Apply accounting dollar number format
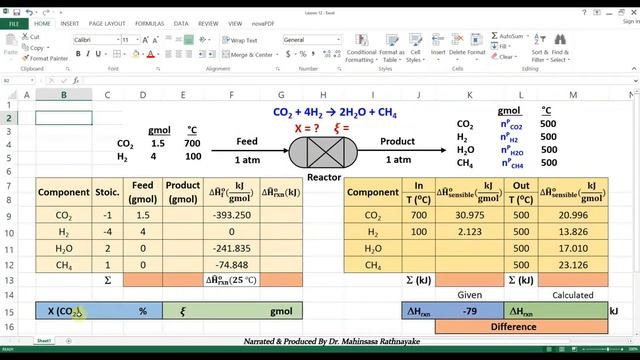Image resolution: width=640 pixels, height=360 pixels. (288, 54)
